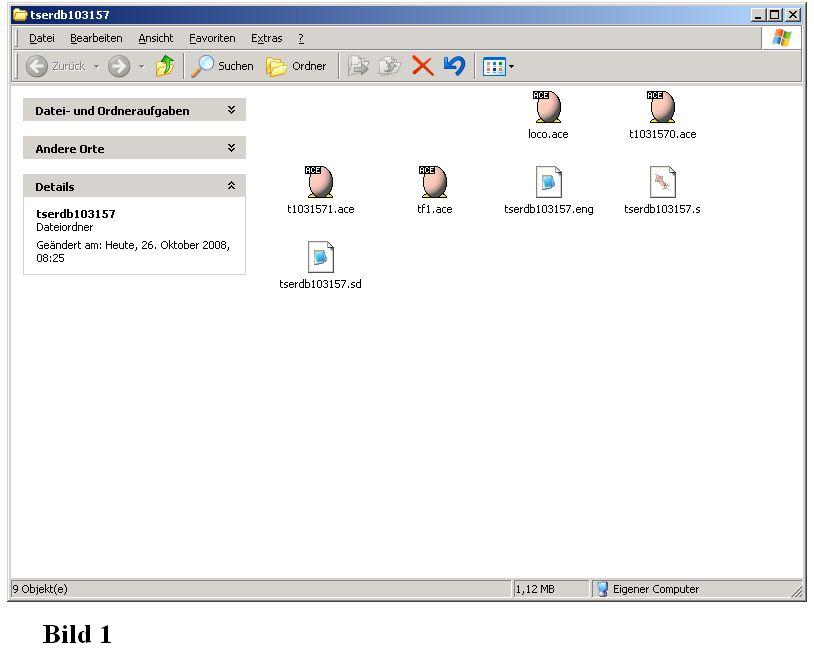
Task: Expand the Andere Orte panel
Action: click(231, 148)
